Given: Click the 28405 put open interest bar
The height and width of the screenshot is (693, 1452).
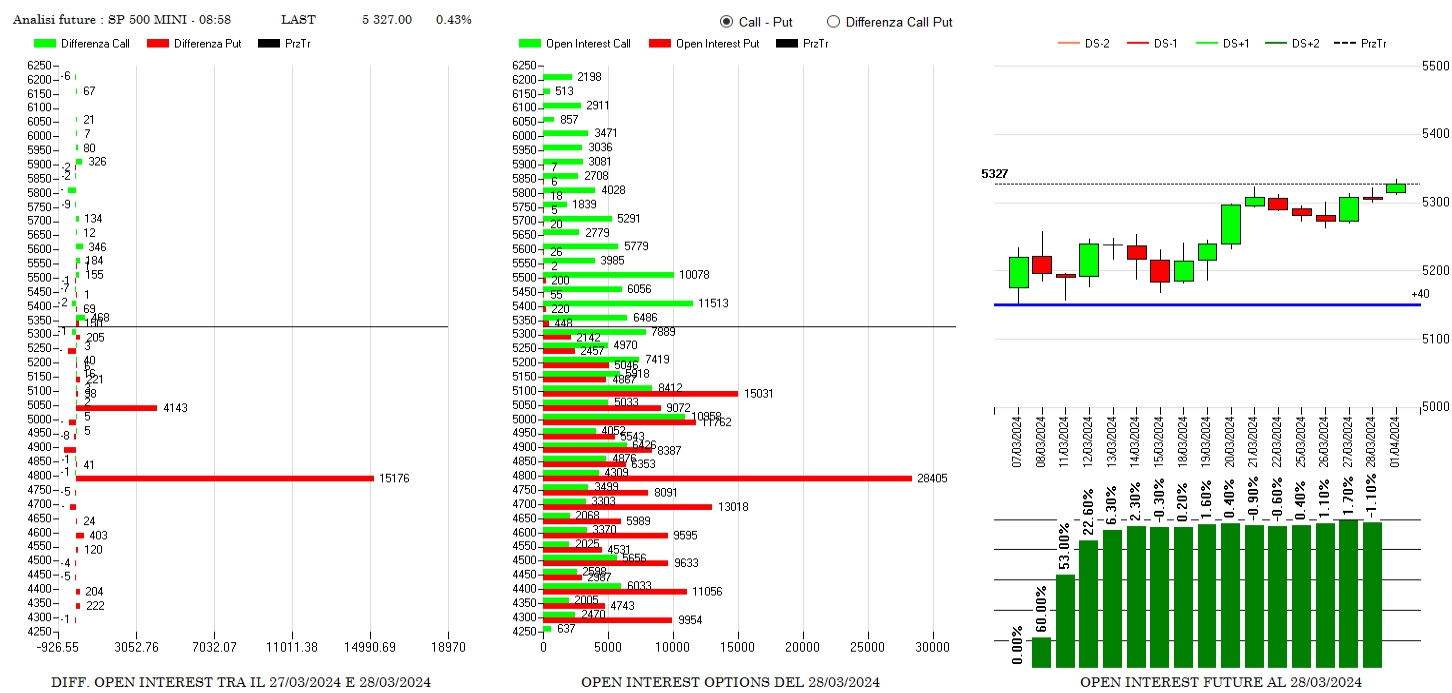Looking at the screenshot, I should 727,478.
